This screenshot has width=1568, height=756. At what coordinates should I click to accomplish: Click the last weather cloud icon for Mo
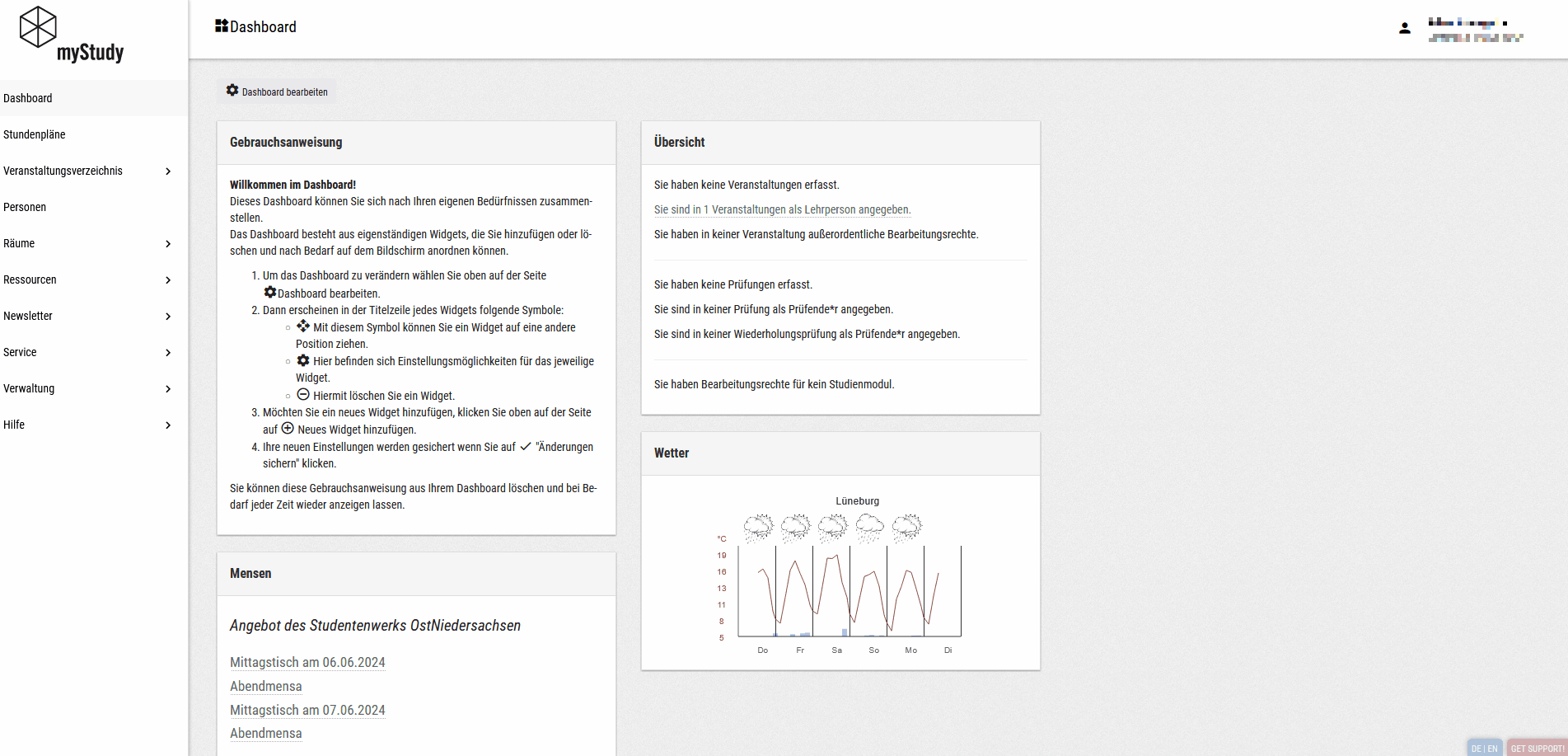(x=906, y=528)
